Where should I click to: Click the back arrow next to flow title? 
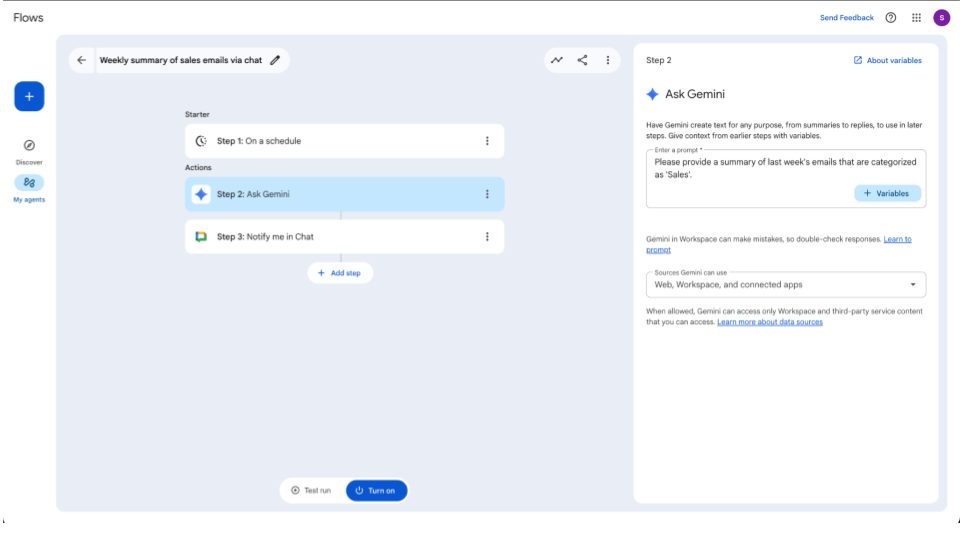coord(82,60)
